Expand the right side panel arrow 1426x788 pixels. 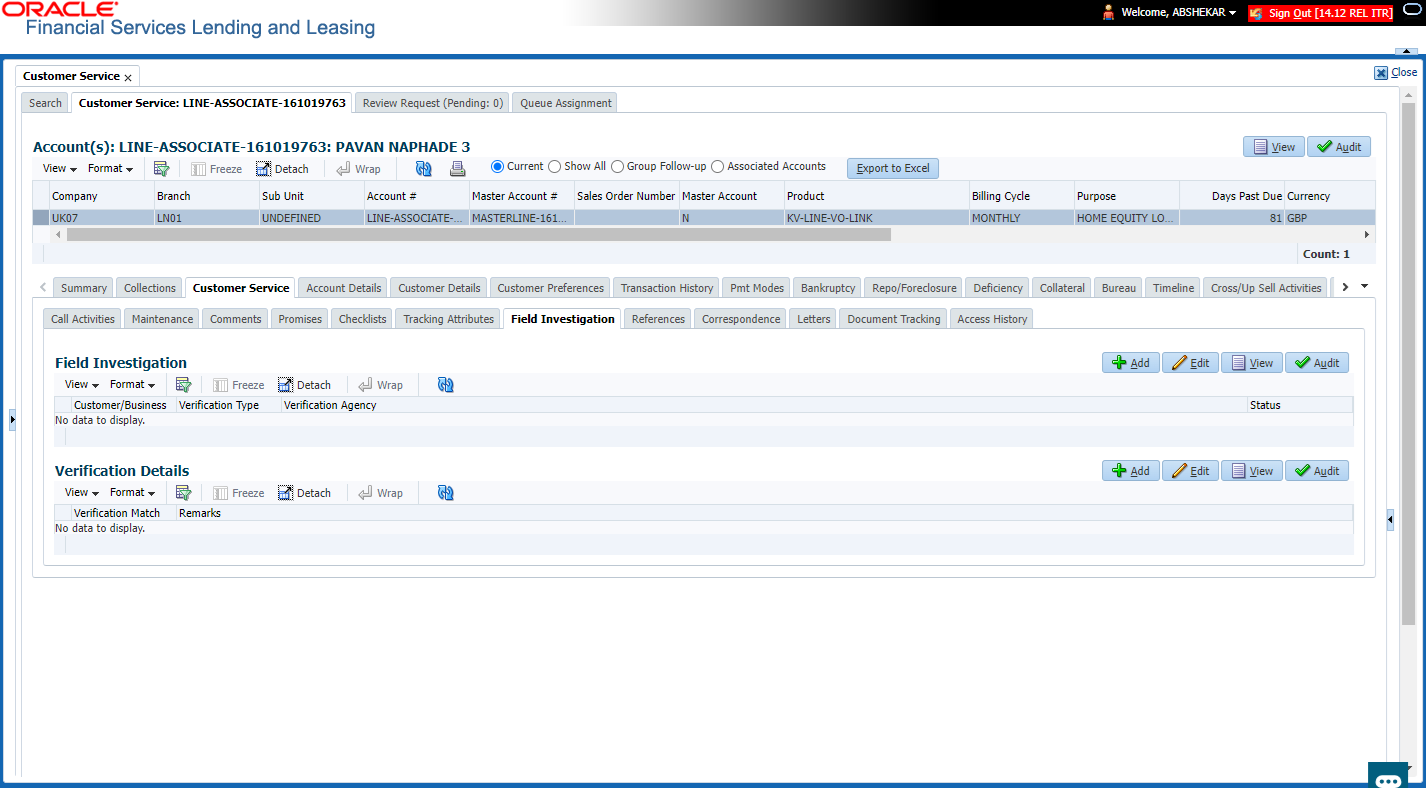coord(1390,520)
